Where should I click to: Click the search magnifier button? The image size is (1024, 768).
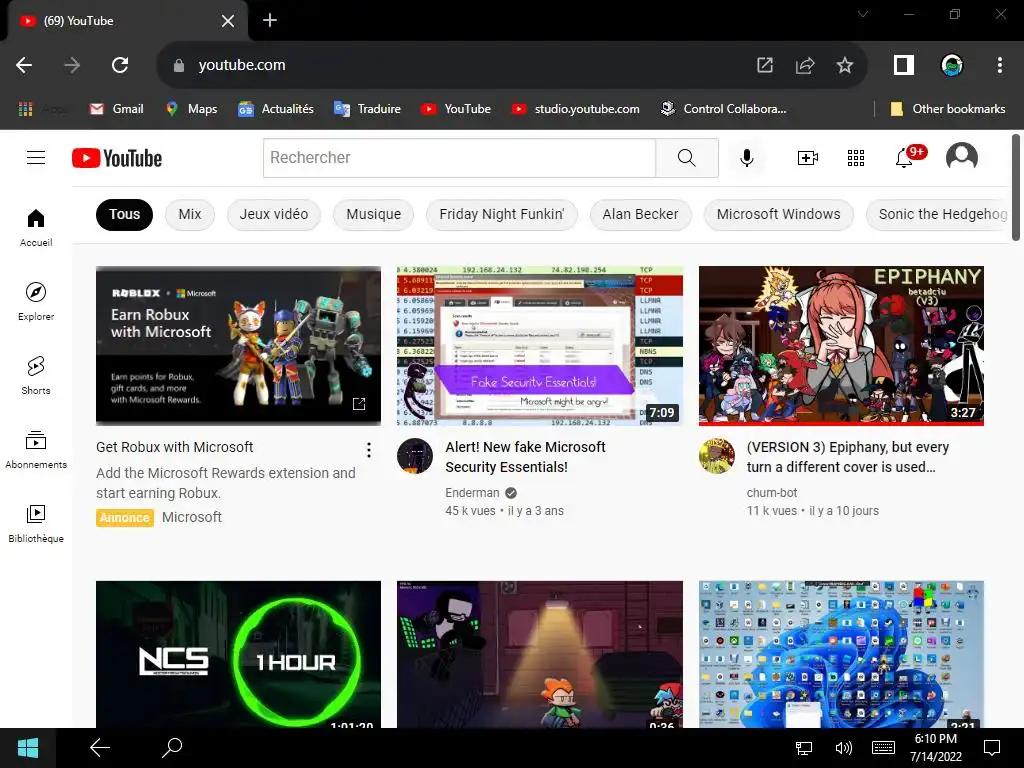(x=686, y=157)
